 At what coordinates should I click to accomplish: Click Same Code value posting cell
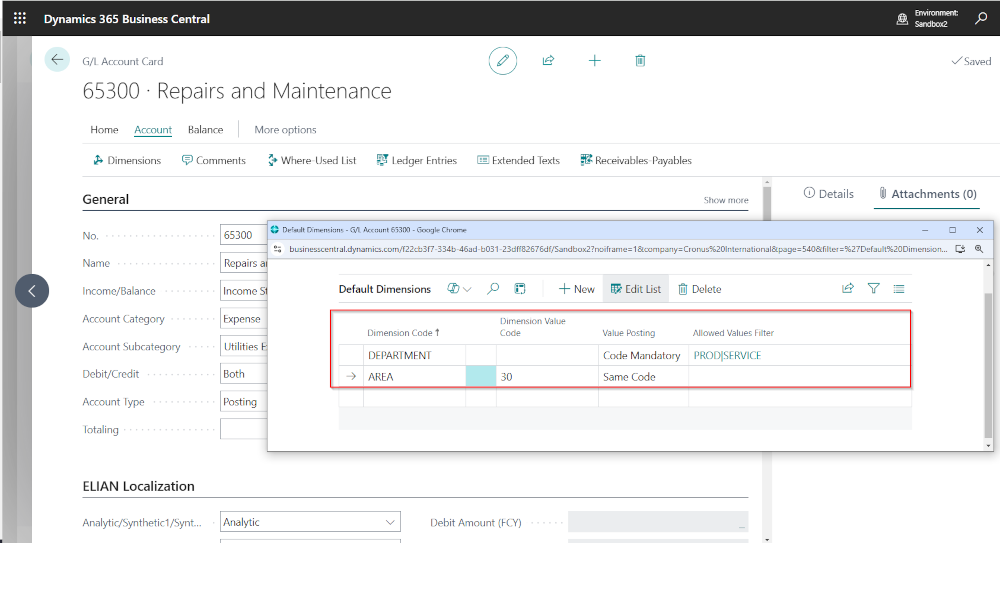[x=643, y=376]
